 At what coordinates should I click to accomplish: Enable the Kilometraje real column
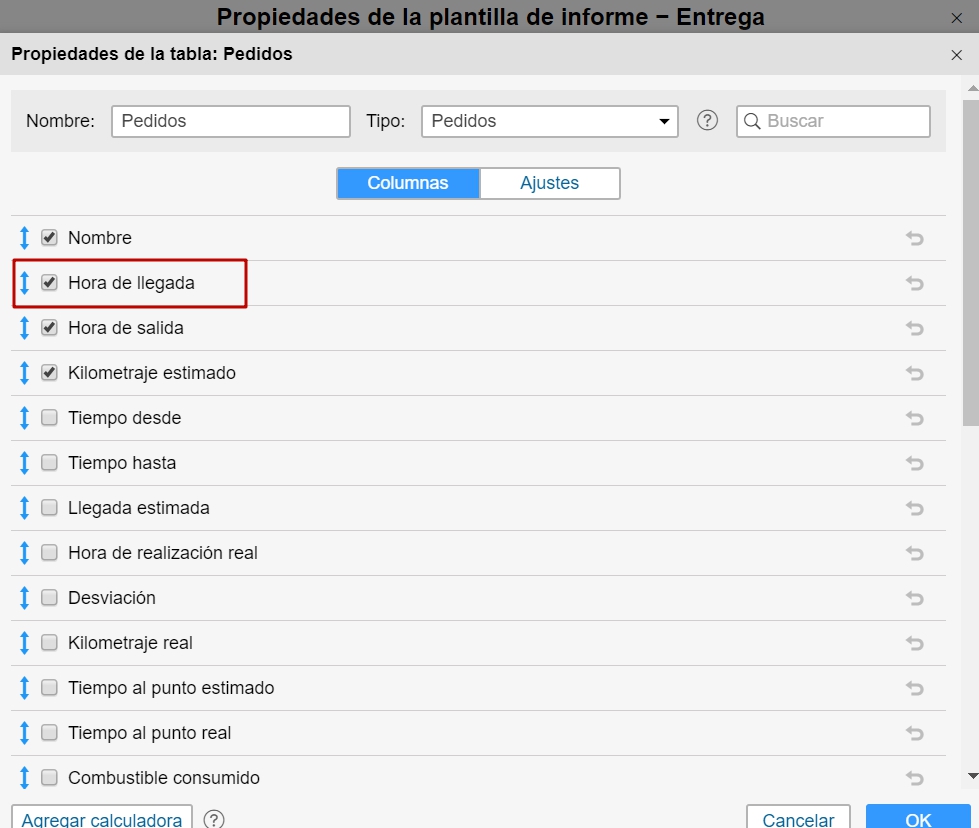click(48, 643)
